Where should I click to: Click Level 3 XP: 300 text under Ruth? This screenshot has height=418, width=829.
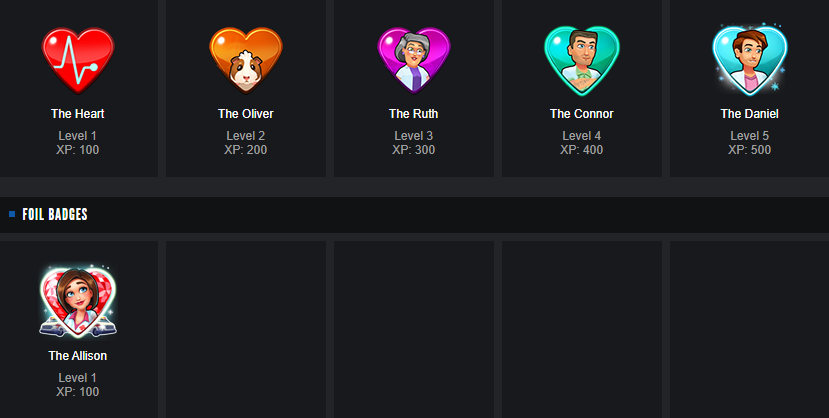click(x=413, y=143)
